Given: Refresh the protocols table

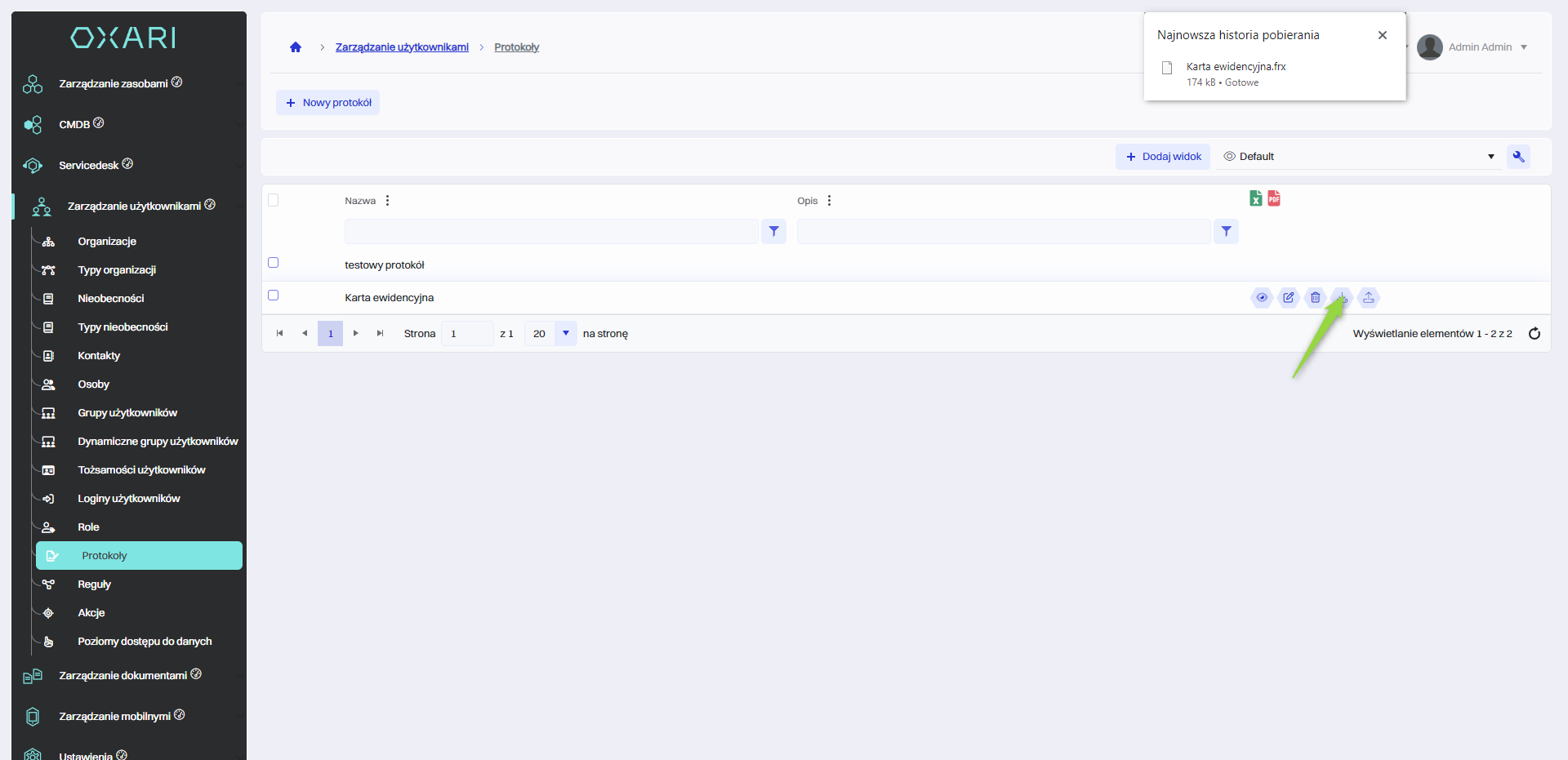Looking at the screenshot, I should pos(1535,333).
